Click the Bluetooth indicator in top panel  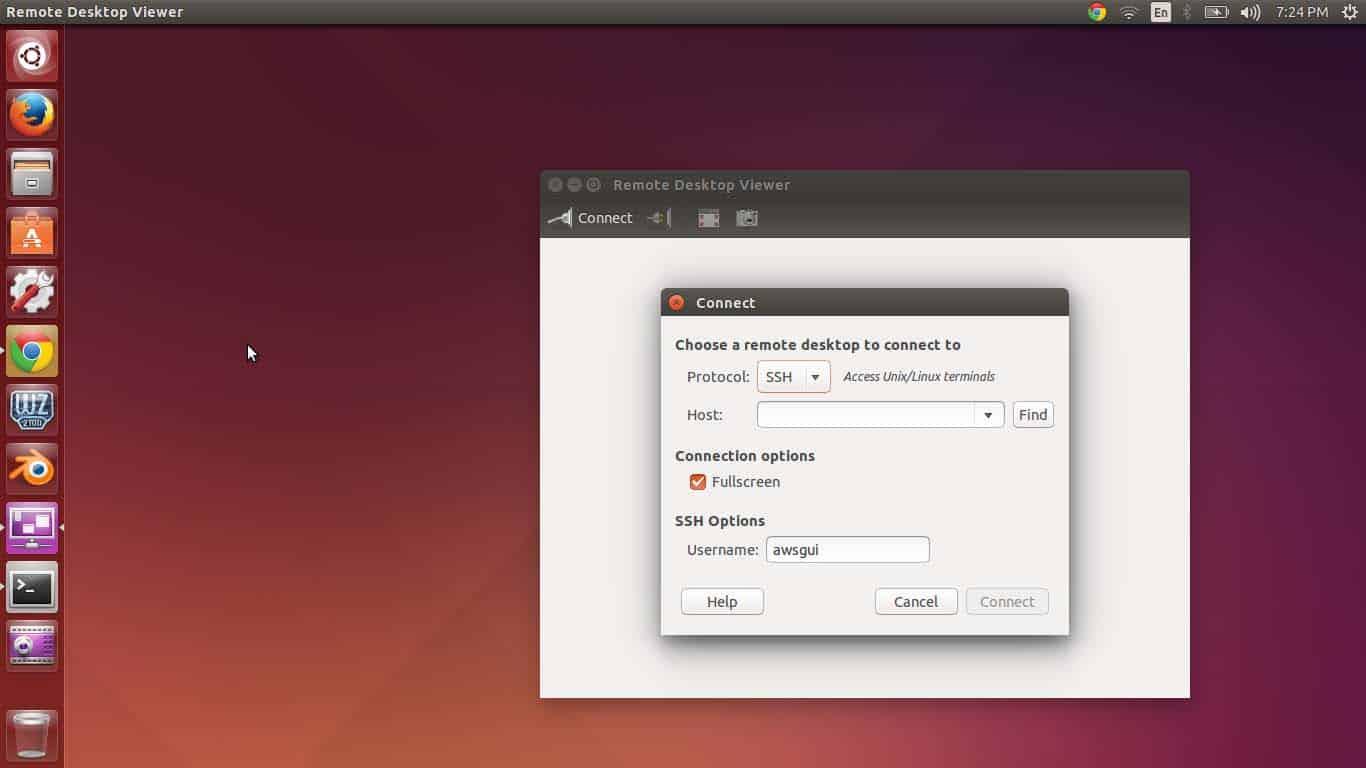tap(1187, 12)
